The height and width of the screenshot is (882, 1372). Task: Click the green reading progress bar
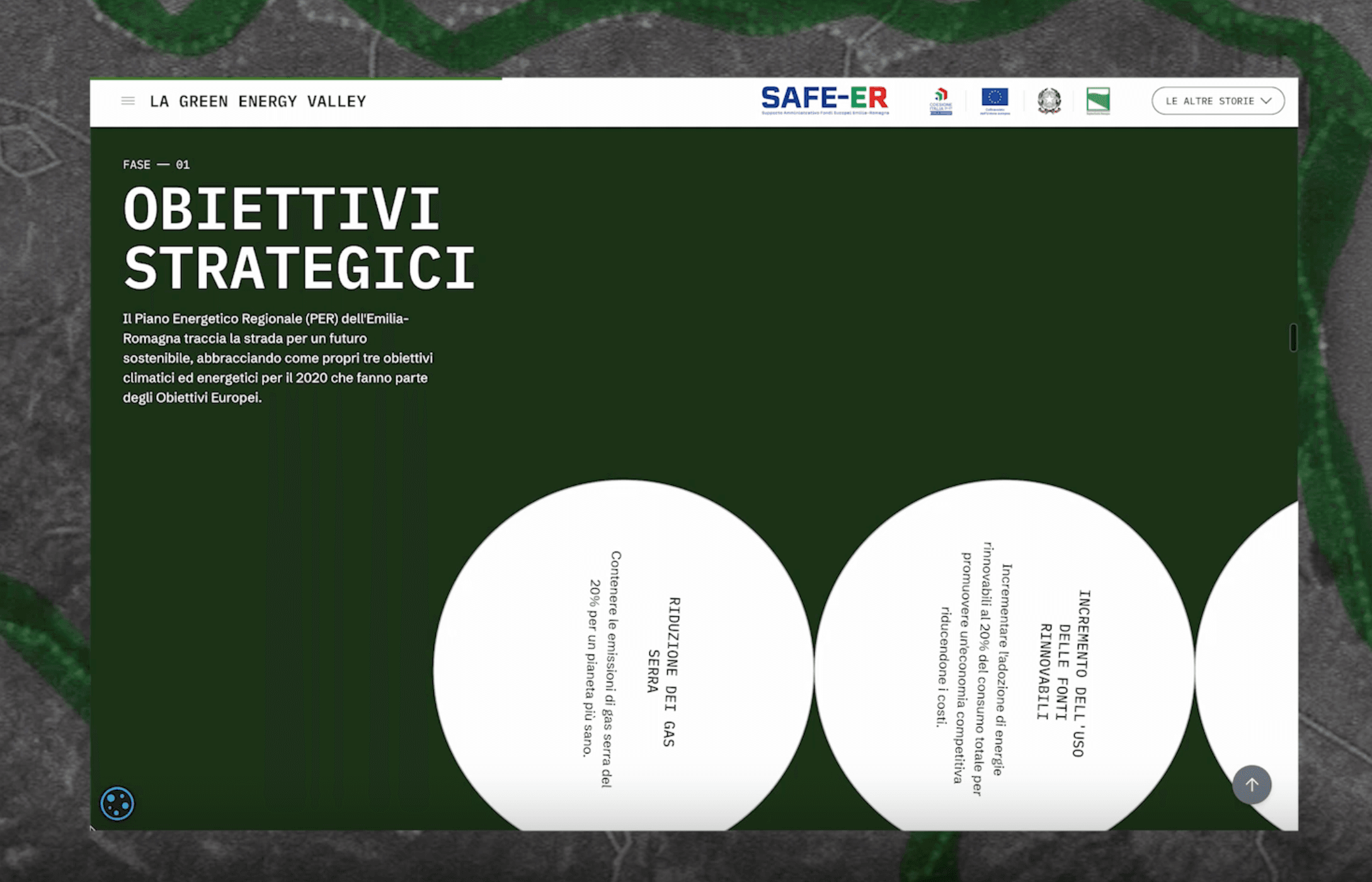click(x=296, y=79)
